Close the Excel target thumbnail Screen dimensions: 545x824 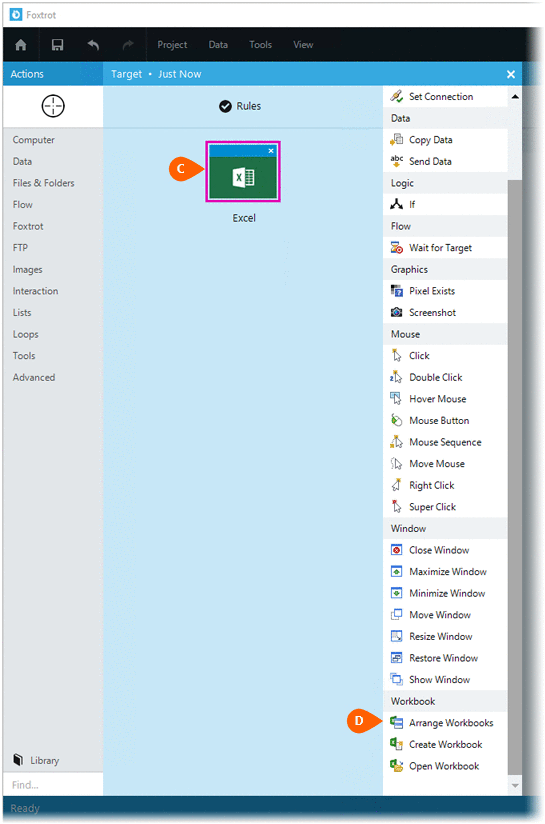271,151
